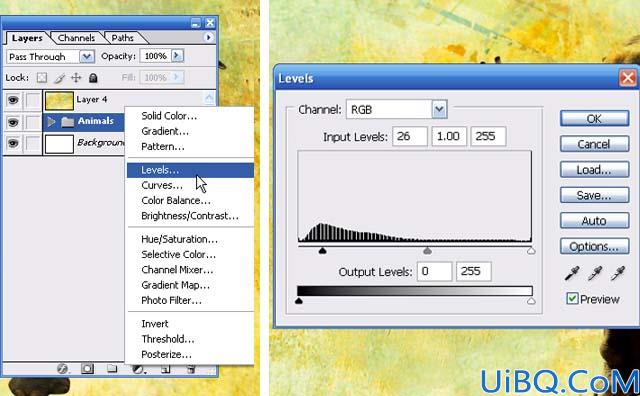
Task: Toggle the Preview checkbox in Levels
Action: 572,298
